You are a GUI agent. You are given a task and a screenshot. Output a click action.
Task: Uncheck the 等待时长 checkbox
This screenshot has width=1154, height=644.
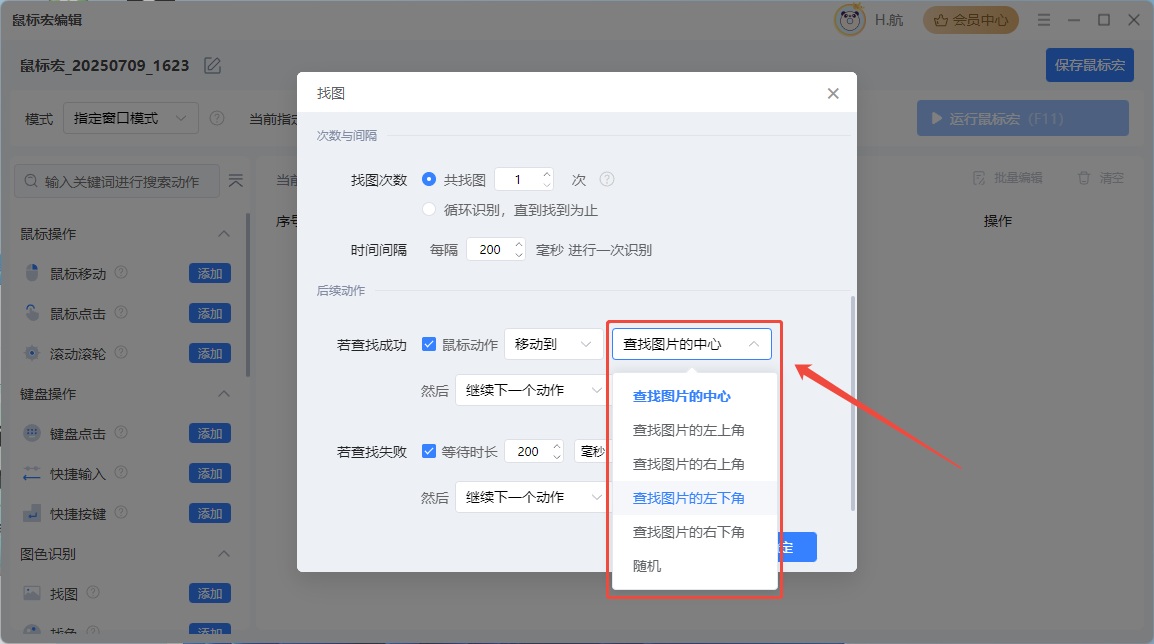coord(428,450)
